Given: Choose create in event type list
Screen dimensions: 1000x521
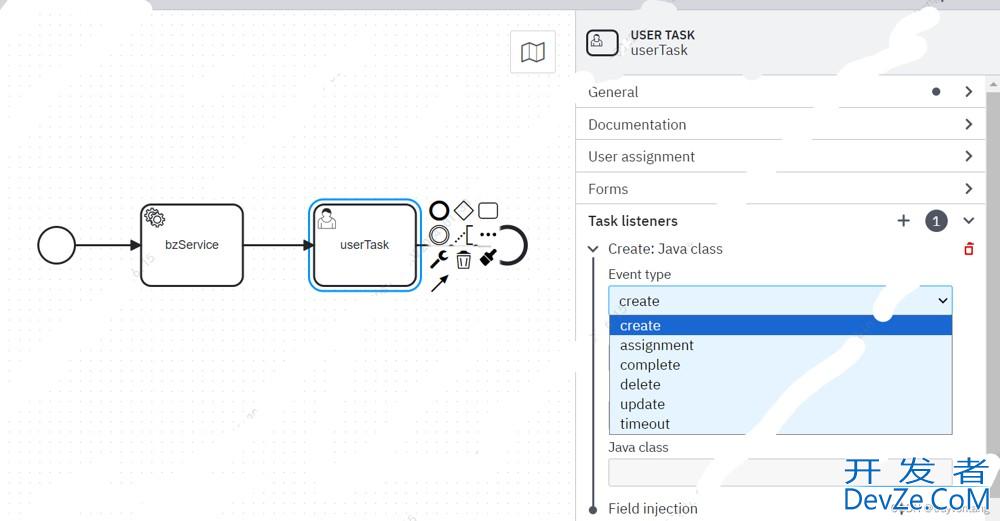Looking at the screenshot, I should [x=780, y=325].
